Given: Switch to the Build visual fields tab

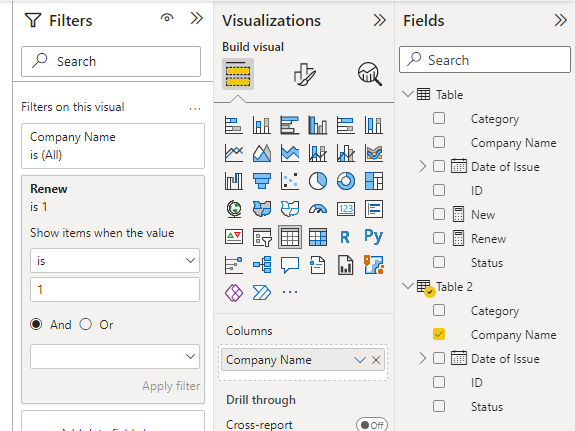Looking at the screenshot, I should 238,74.
